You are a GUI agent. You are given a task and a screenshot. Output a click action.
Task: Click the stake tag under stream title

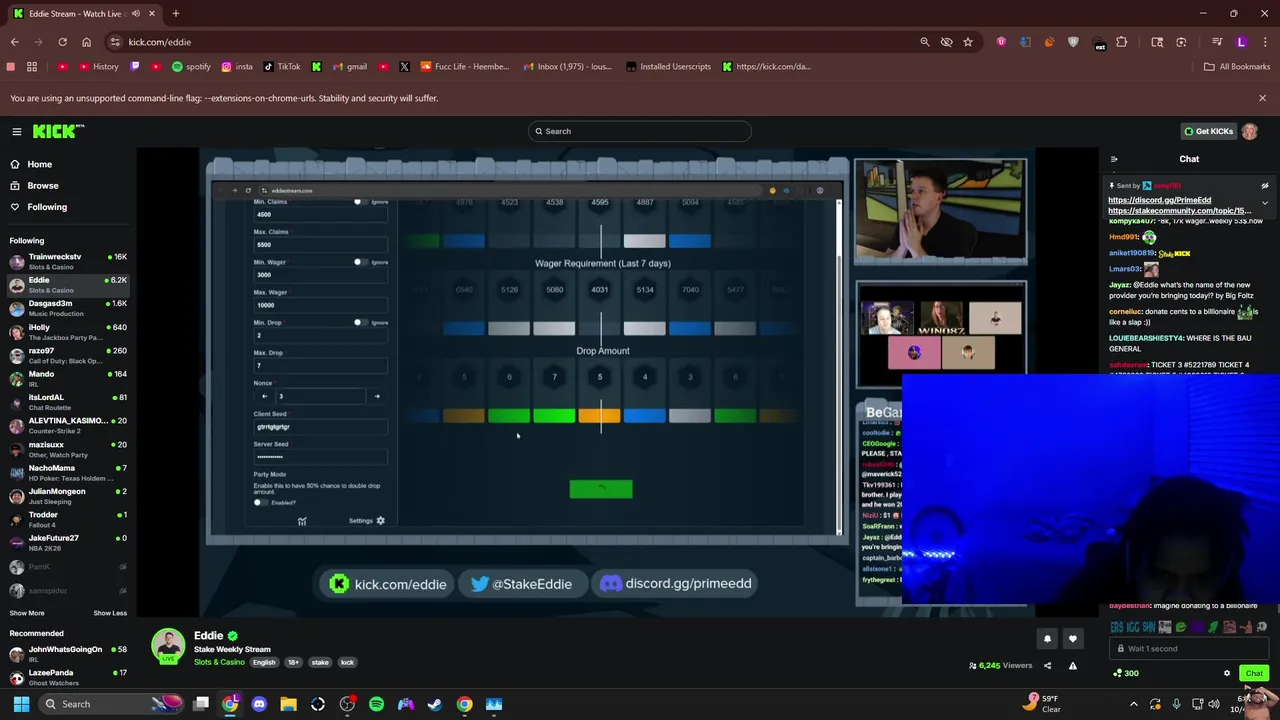point(320,662)
